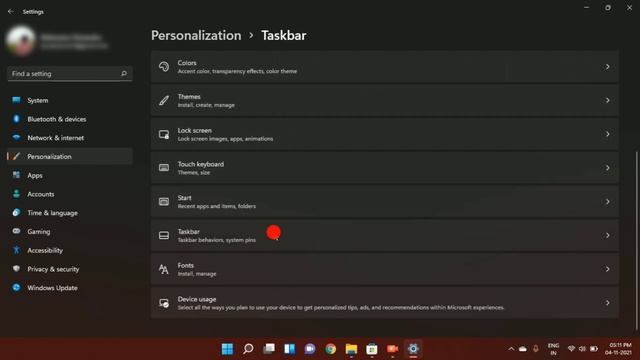Open the ENG IN language switcher

pyautogui.click(x=553, y=349)
